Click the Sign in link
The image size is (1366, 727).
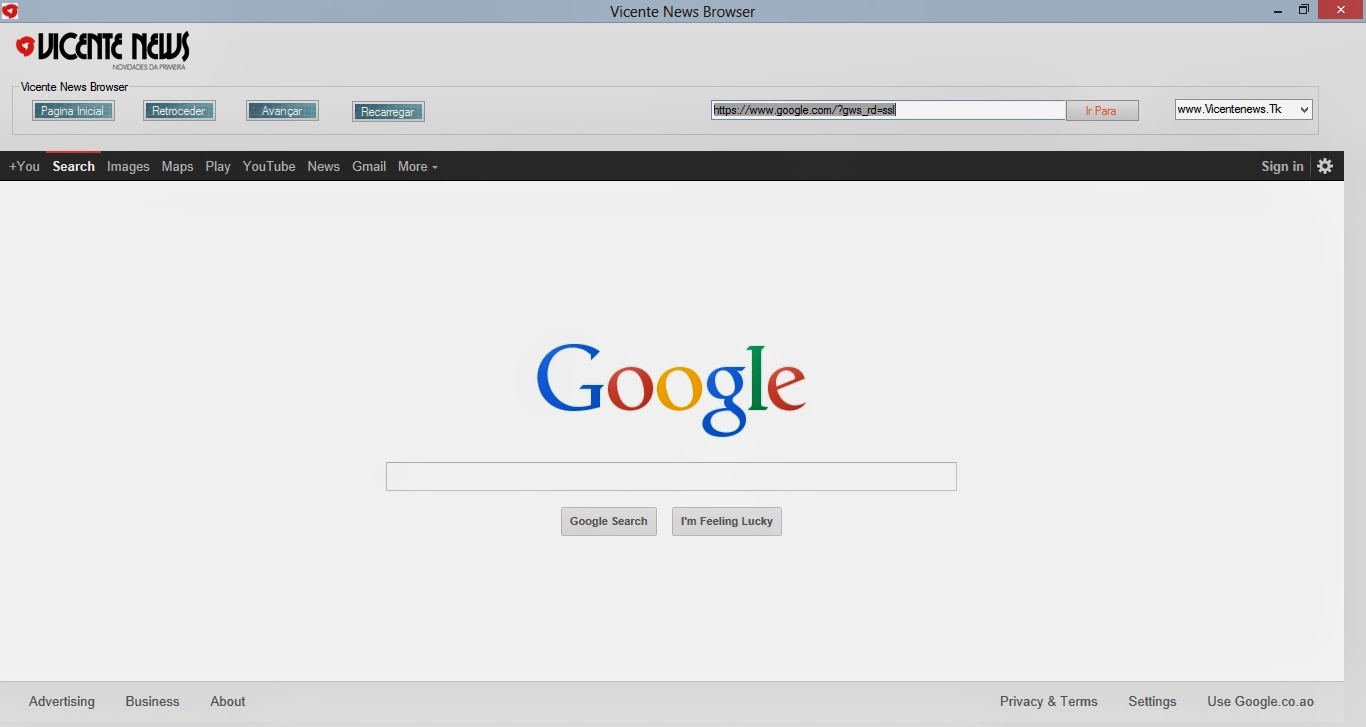(x=1282, y=166)
